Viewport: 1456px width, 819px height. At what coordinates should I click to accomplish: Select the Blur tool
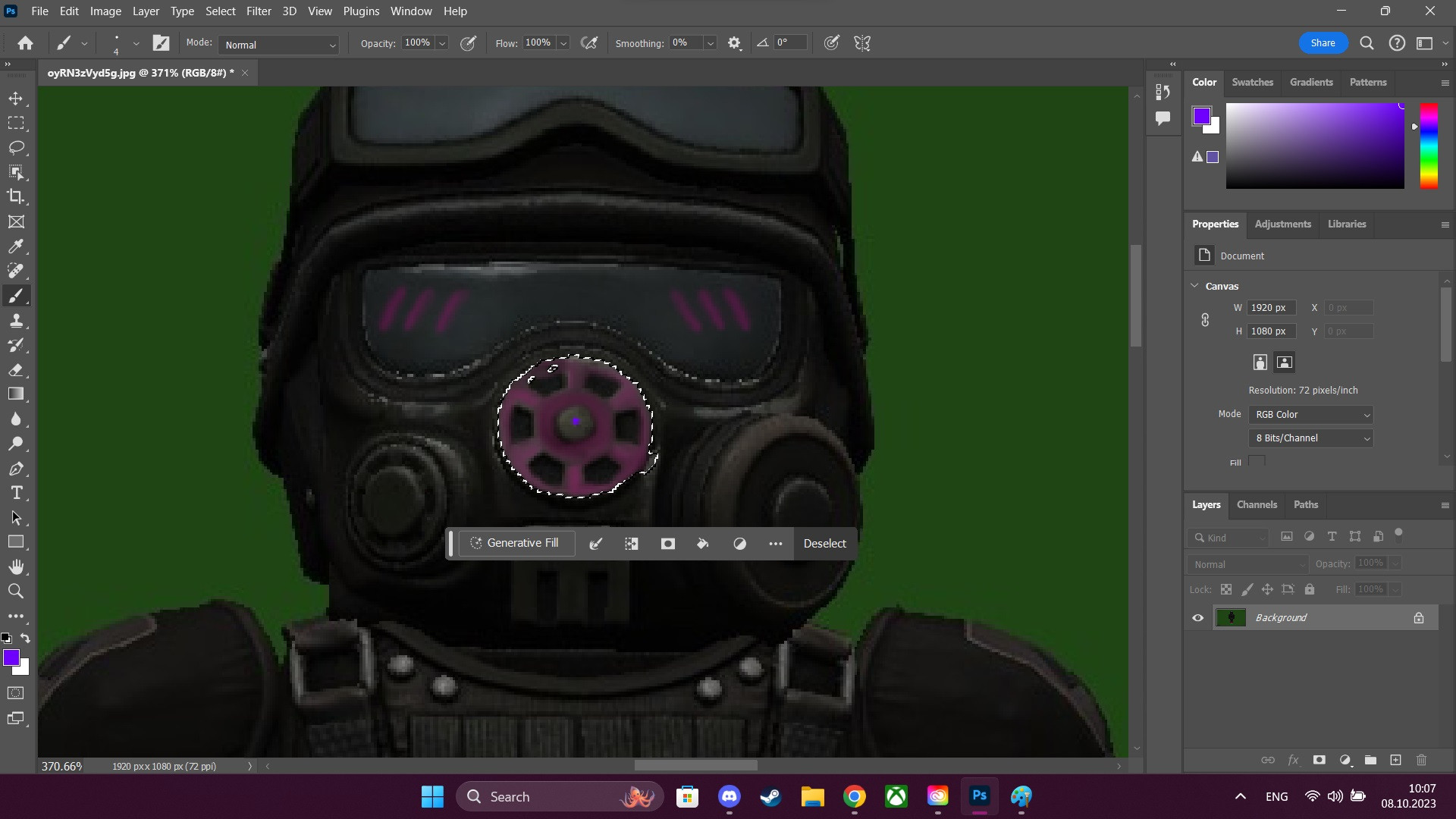[x=16, y=419]
